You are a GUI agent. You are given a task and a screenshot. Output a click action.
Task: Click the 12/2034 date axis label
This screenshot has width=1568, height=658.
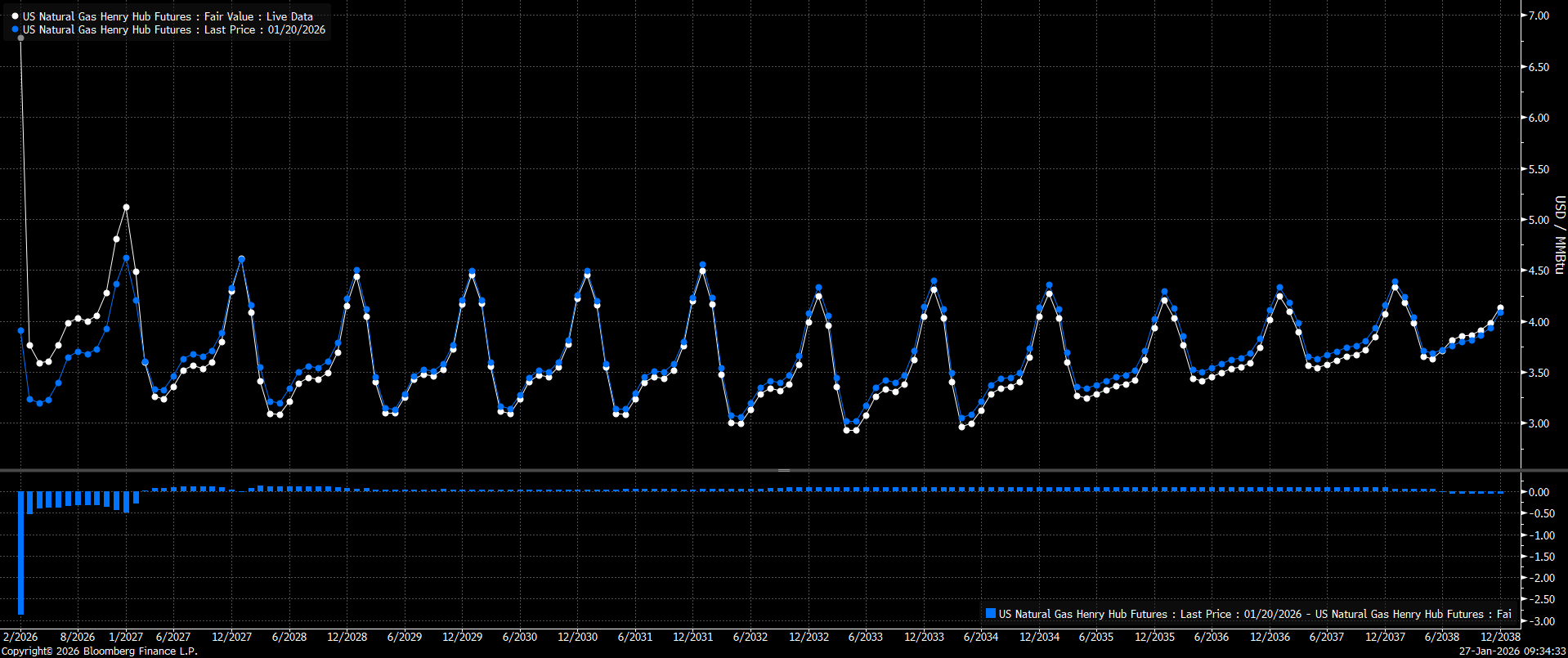[x=1040, y=637]
